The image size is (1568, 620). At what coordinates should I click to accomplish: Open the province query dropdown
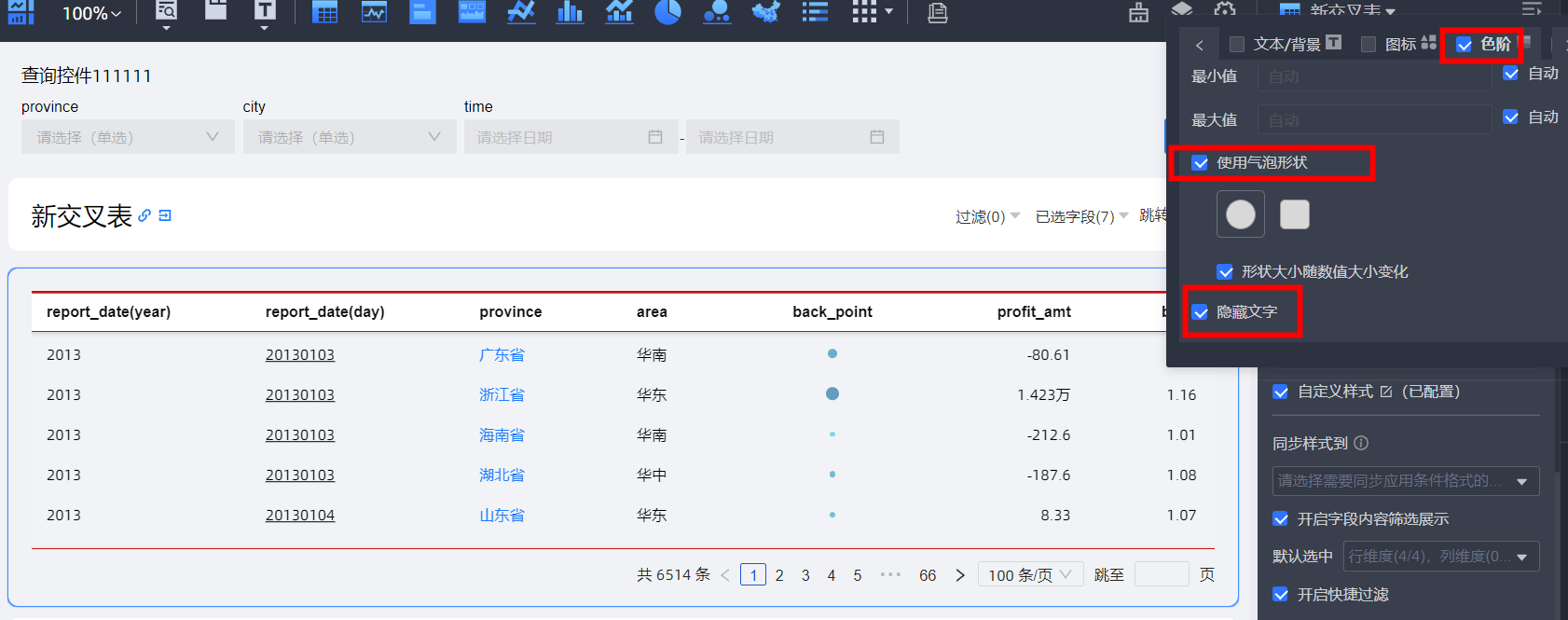pyautogui.click(x=128, y=137)
